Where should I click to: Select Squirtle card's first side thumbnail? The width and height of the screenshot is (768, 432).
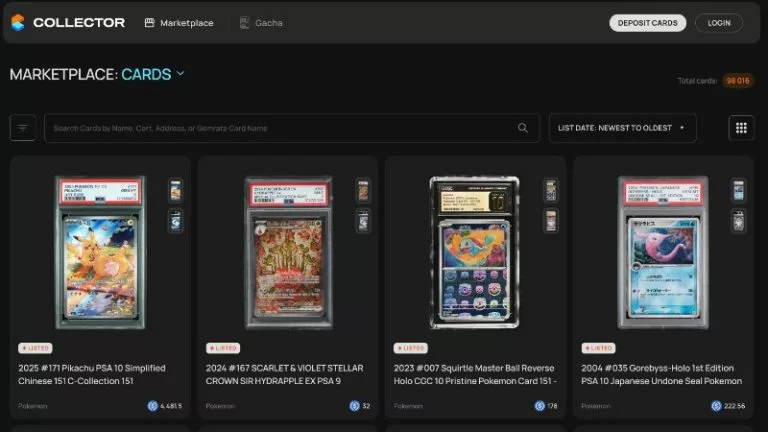[x=551, y=191]
